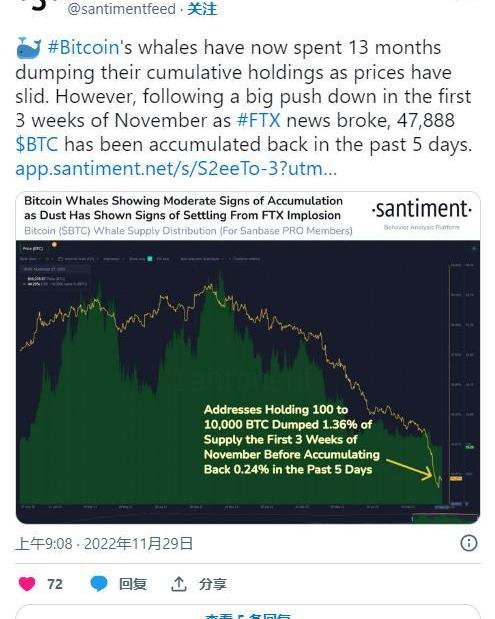Click the profile avatar at top left
495x619 pixels.
[41, 5]
